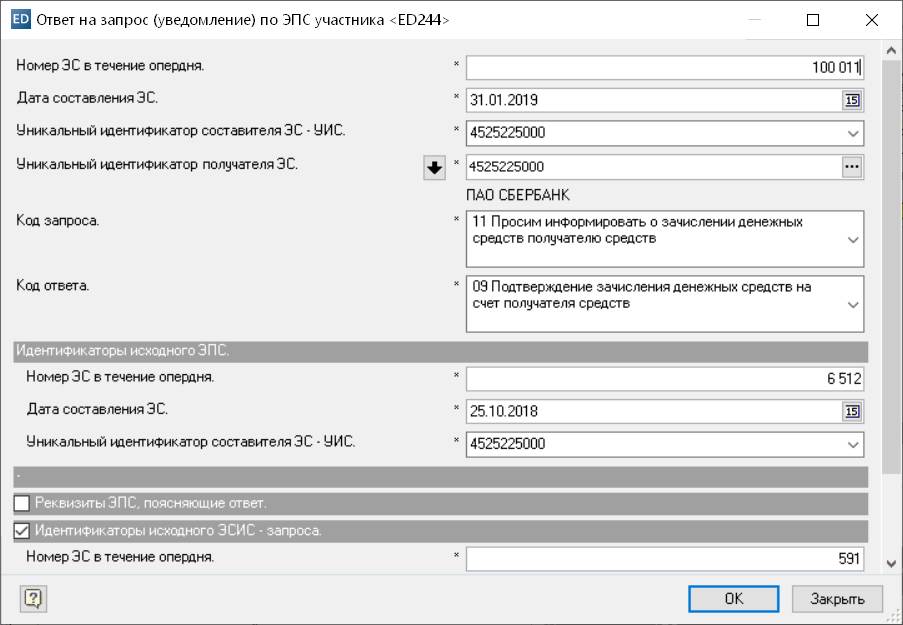
Task: Open the "Код запроса" dropdown list
Action: 852,240
